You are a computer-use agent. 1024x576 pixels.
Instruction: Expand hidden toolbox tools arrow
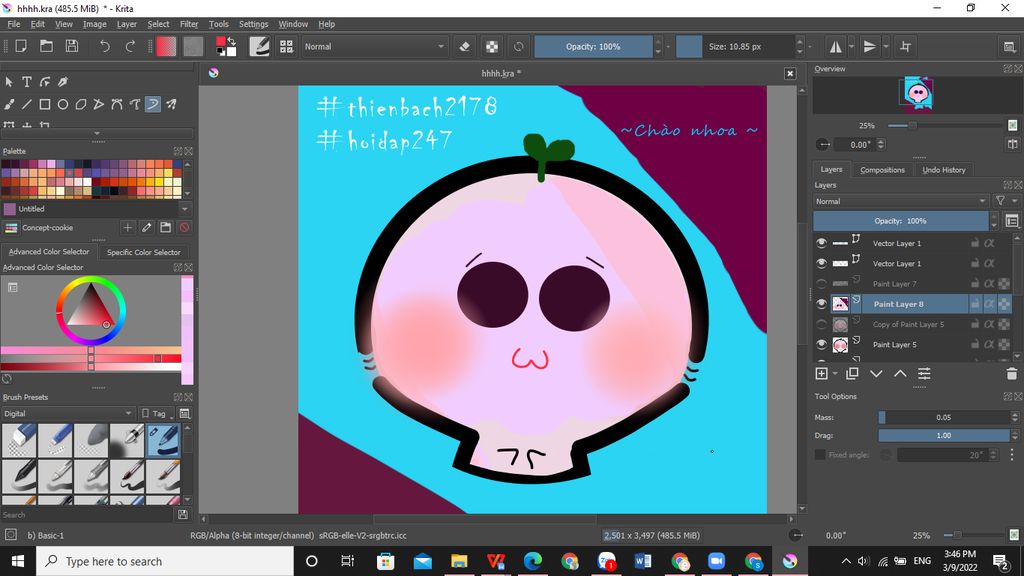97,133
